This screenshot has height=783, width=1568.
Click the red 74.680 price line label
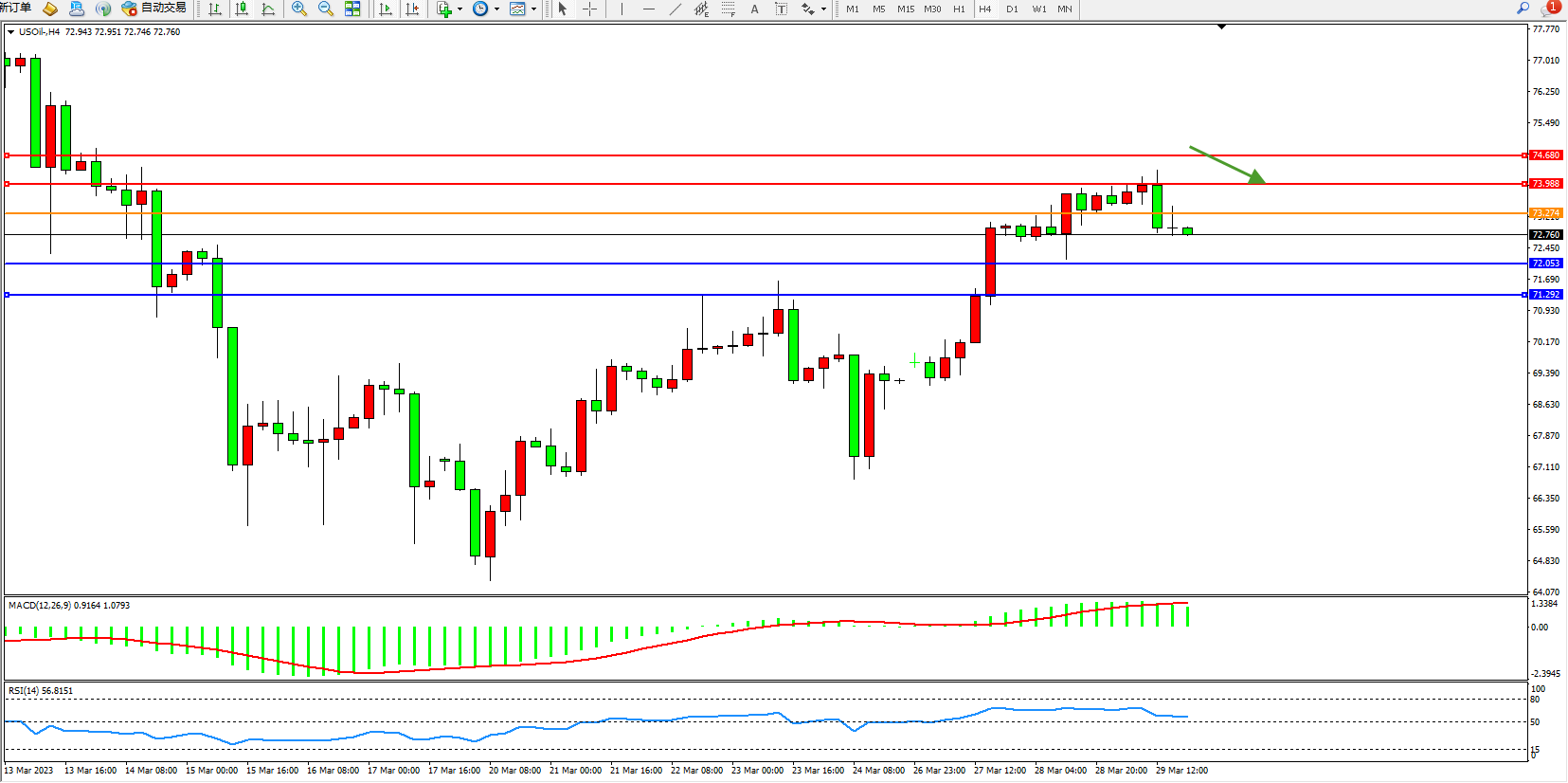[1545, 155]
